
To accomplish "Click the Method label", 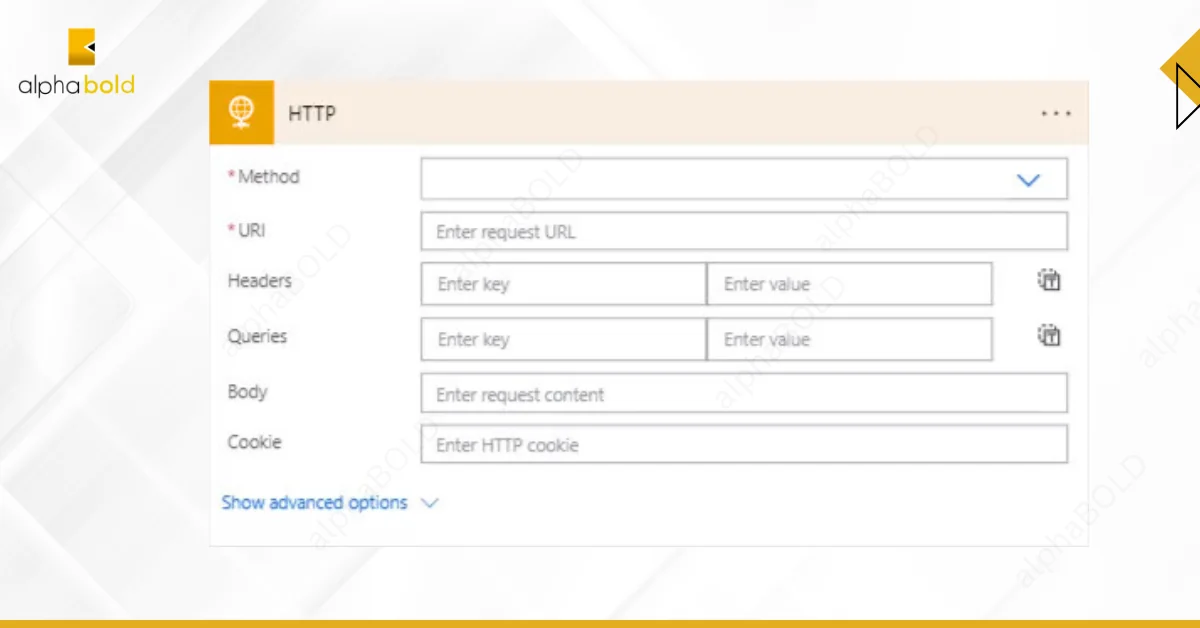I will (x=268, y=176).
